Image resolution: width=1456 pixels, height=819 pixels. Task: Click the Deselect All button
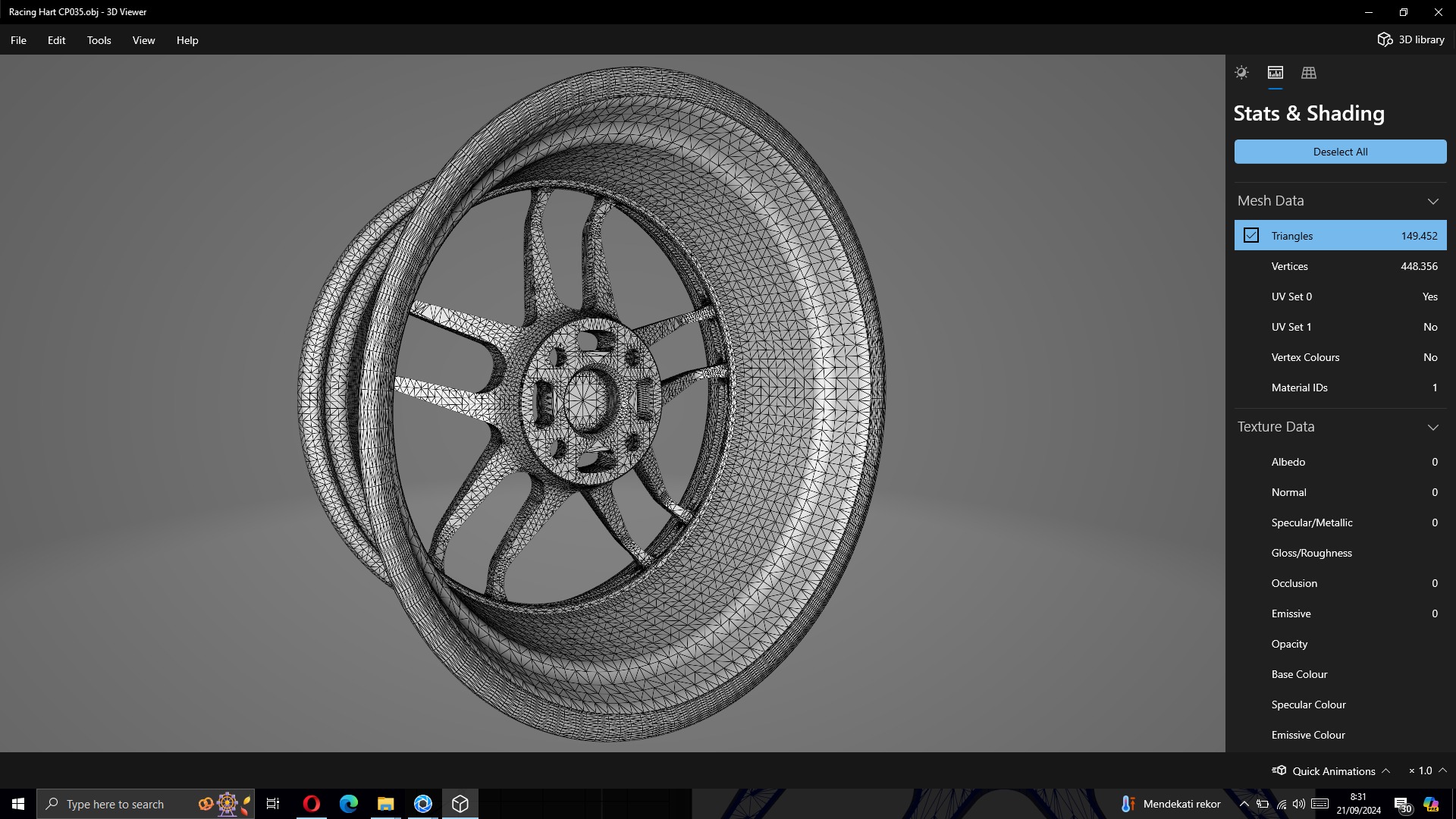pos(1340,152)
